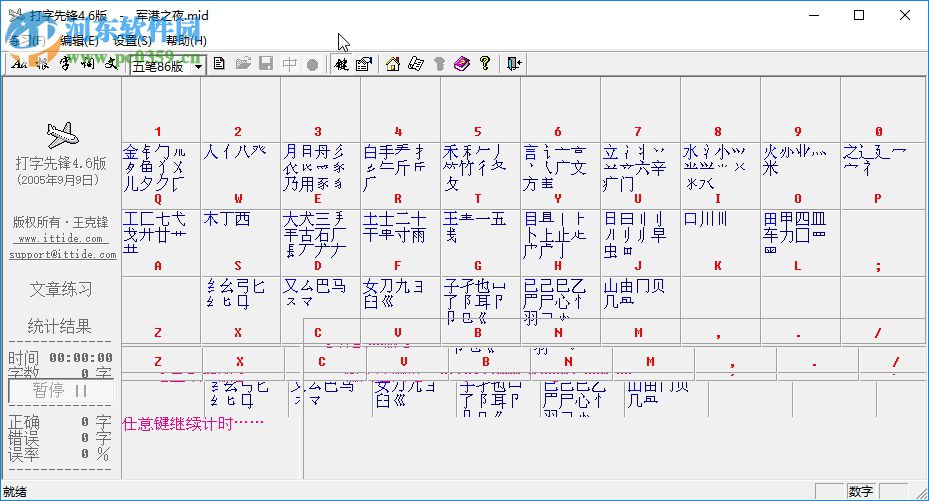Click the T key radical cell

point(480,175)
